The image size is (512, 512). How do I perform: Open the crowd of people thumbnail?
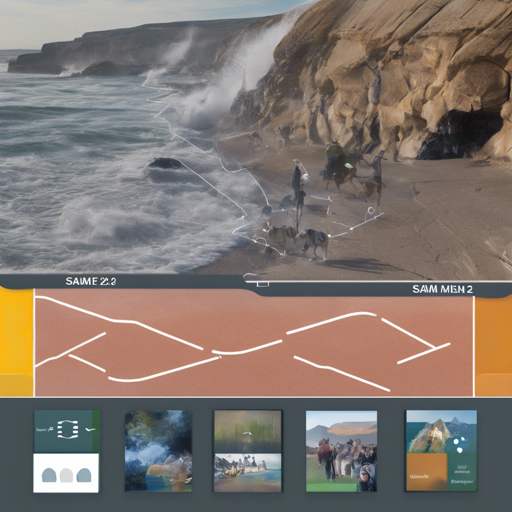click(x=341, y=451)
